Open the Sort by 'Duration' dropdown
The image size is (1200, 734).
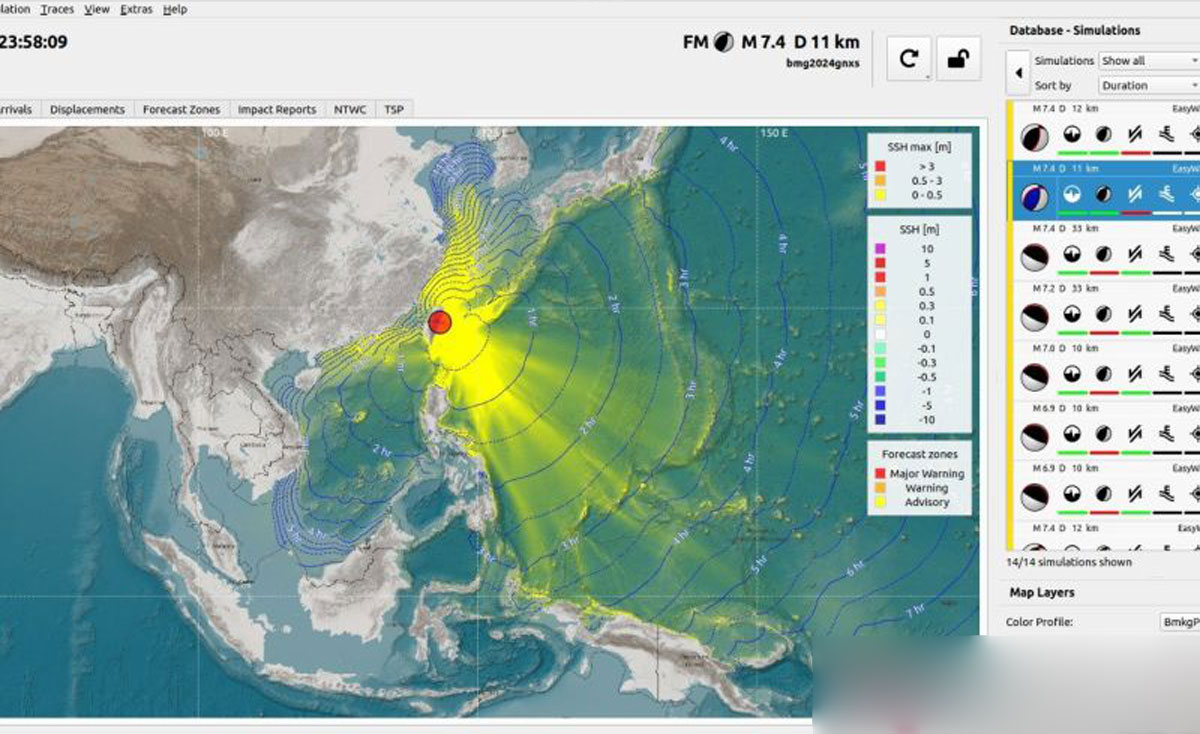coord(1148,86)
